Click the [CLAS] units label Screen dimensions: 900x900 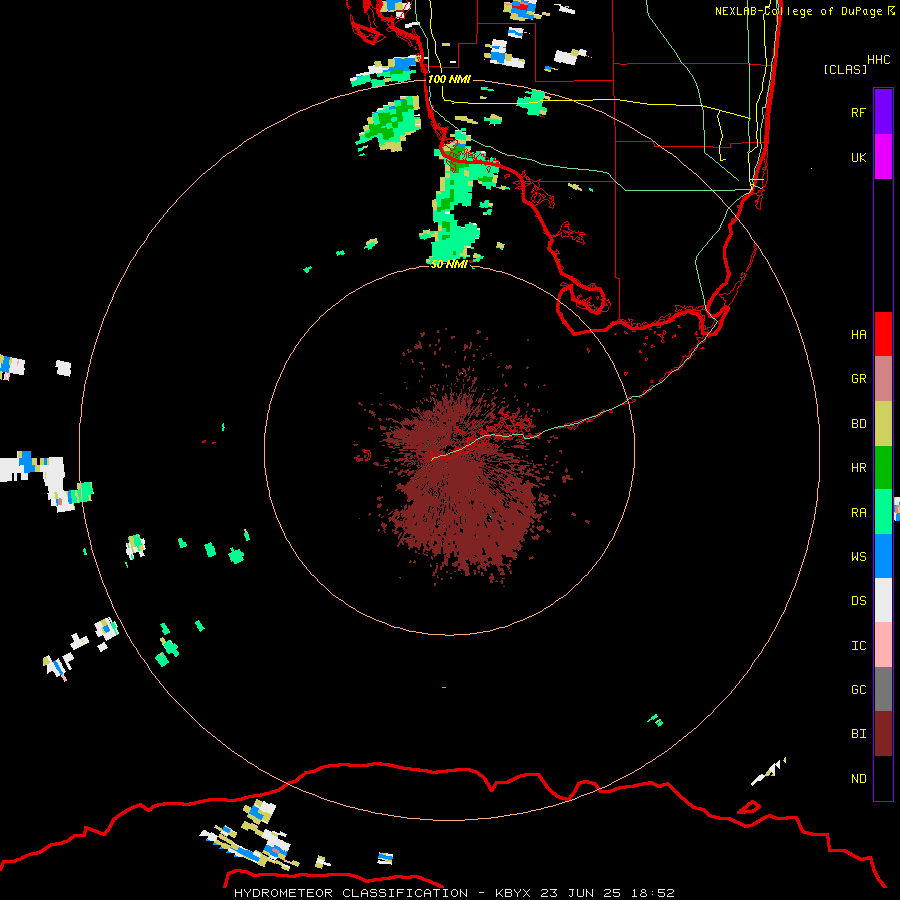[x=845, y=69]
